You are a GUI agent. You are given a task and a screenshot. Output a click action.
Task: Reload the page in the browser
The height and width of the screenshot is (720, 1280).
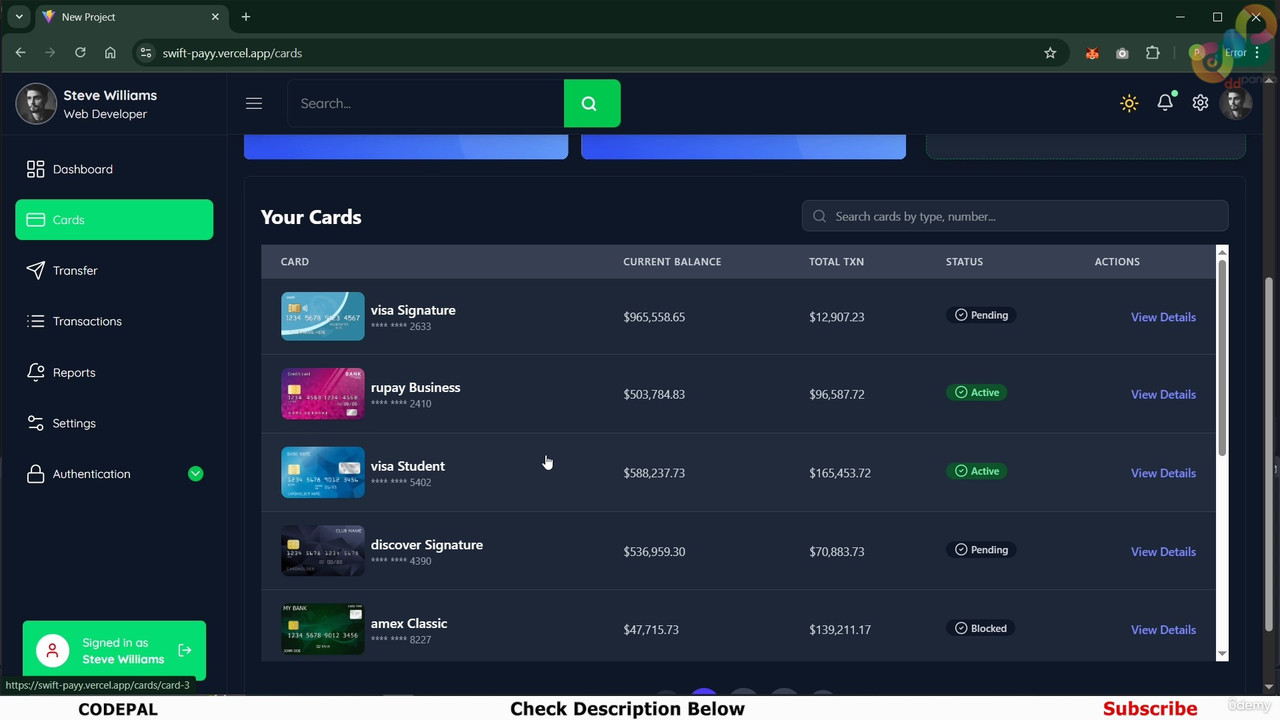pyautogui.click(x=80, y=53)
